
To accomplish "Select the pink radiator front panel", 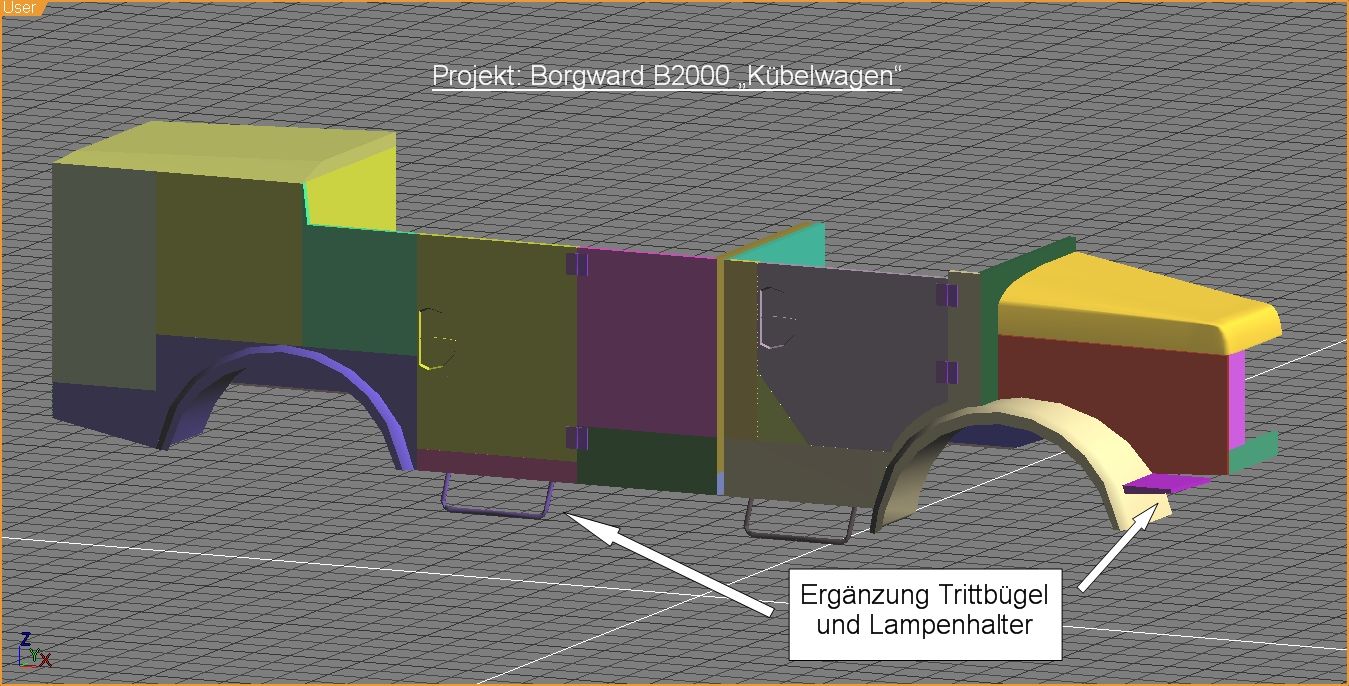I will click(1237, 400).
